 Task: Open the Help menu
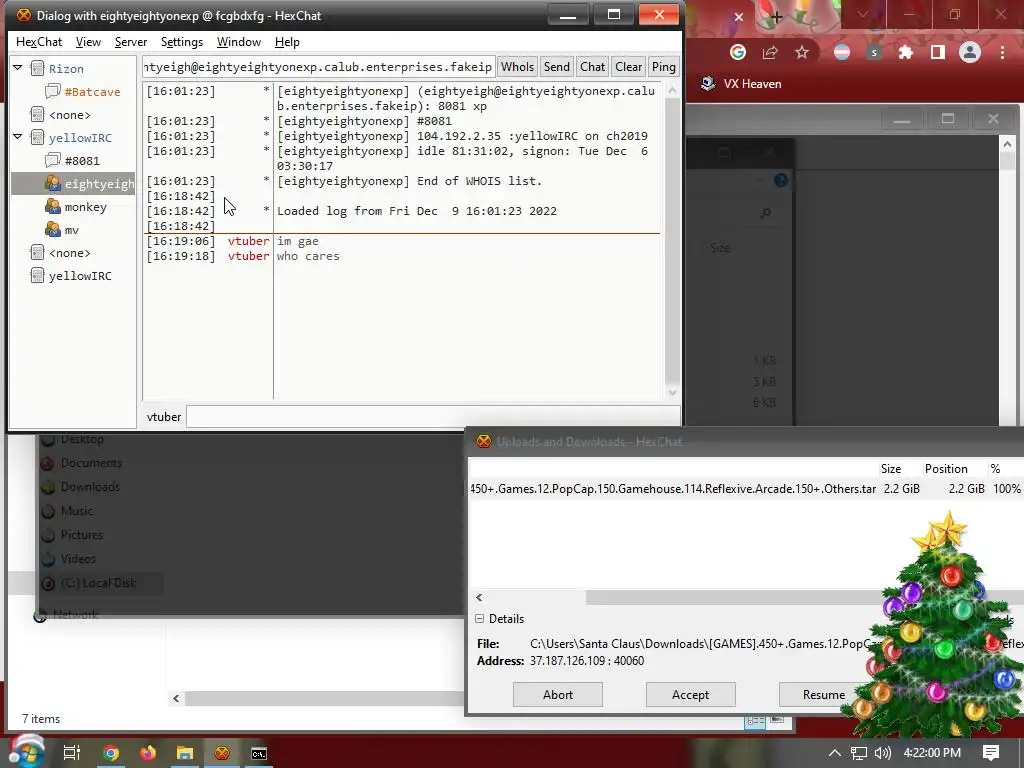point(287,42)
